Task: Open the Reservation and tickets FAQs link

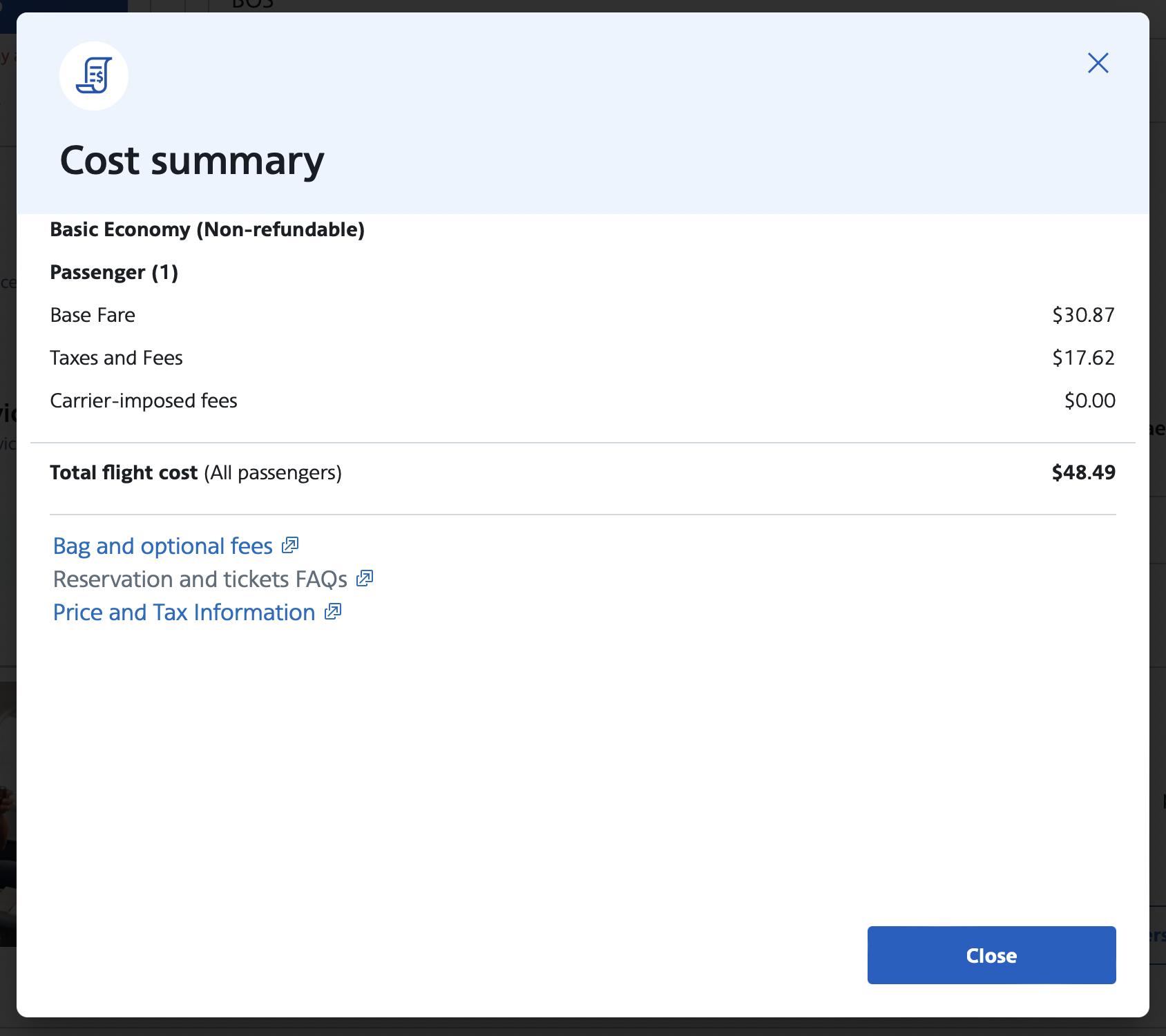Action: (x=200, y=579)
